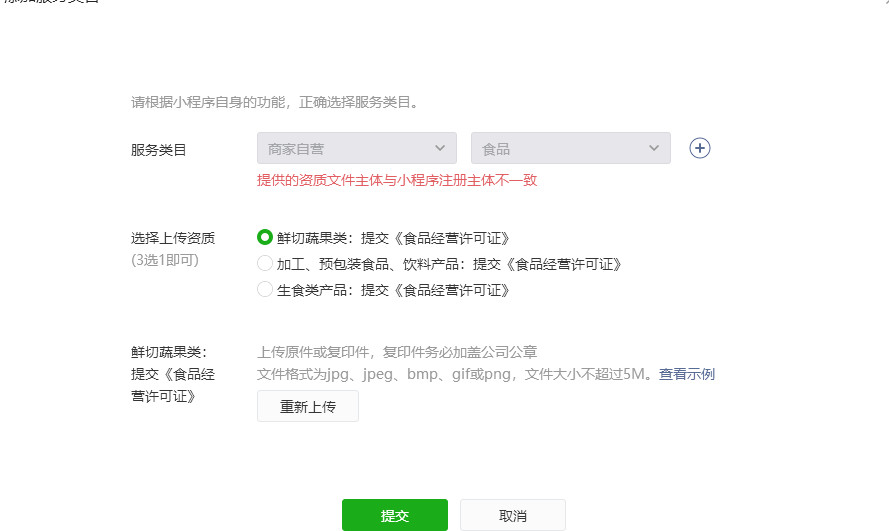This screenshot has width=889, height=531.
Task: Click the 选择上传资质 label
Action: 173,238
